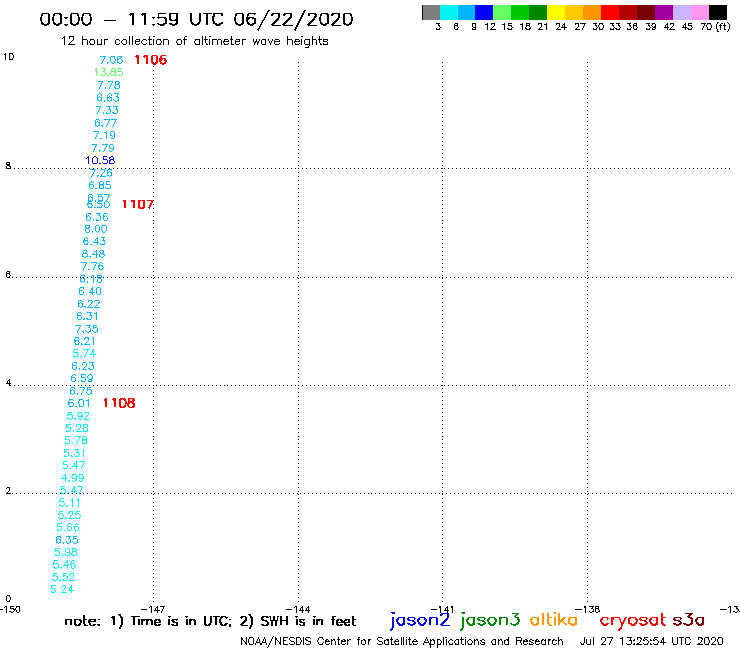Select the wave height reading 8.00
Image resolution: width=740 pixels, height=650 pixels.
coord(96,229)
